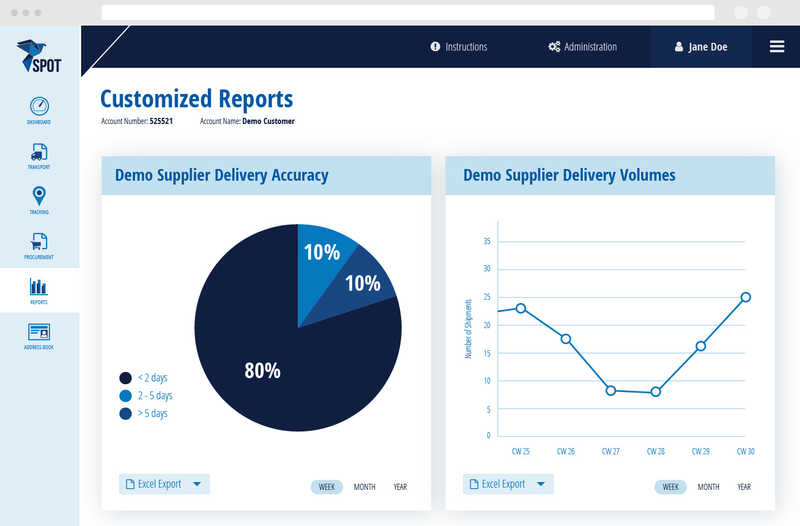800x526 pixels.
Task: Open the Dashboard gauge icon
Action: 39,106
